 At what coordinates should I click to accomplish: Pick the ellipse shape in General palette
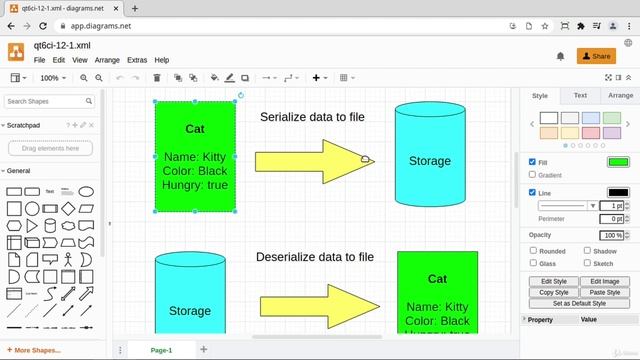86,191
